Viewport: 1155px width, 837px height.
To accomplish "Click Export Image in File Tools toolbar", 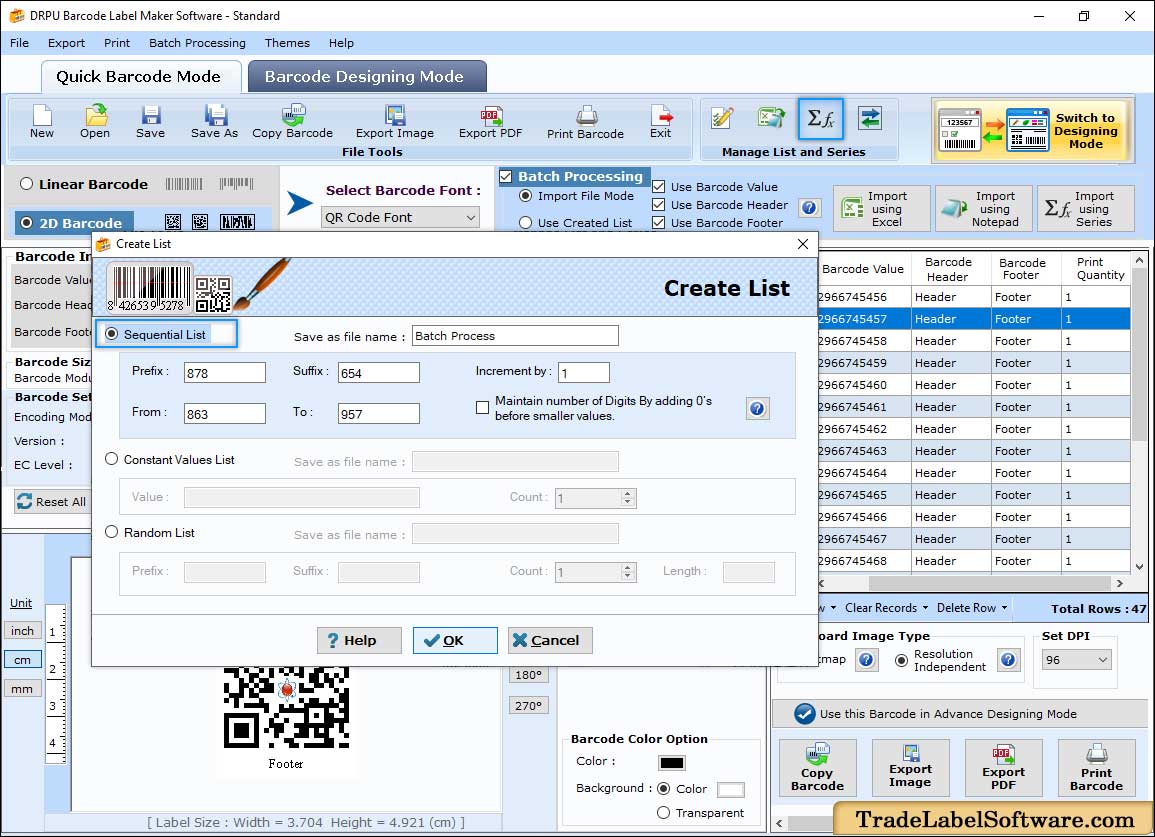I will (395, 122).
